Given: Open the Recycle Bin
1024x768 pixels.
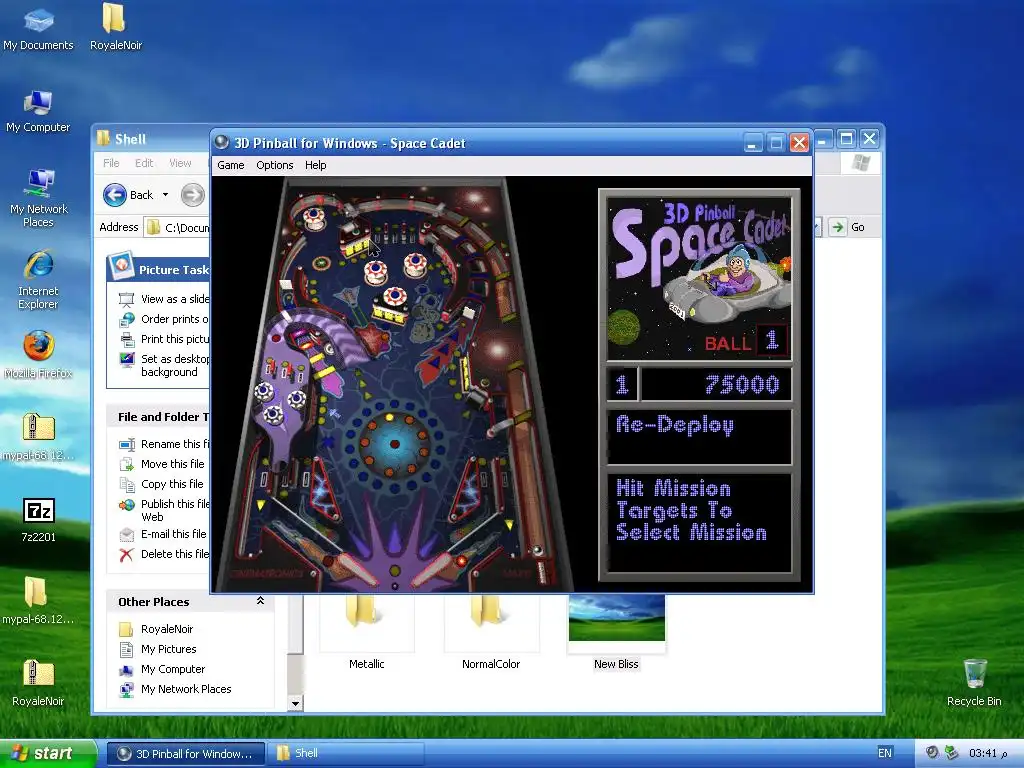Looking at the screenshot, I should tap(974, 682).
